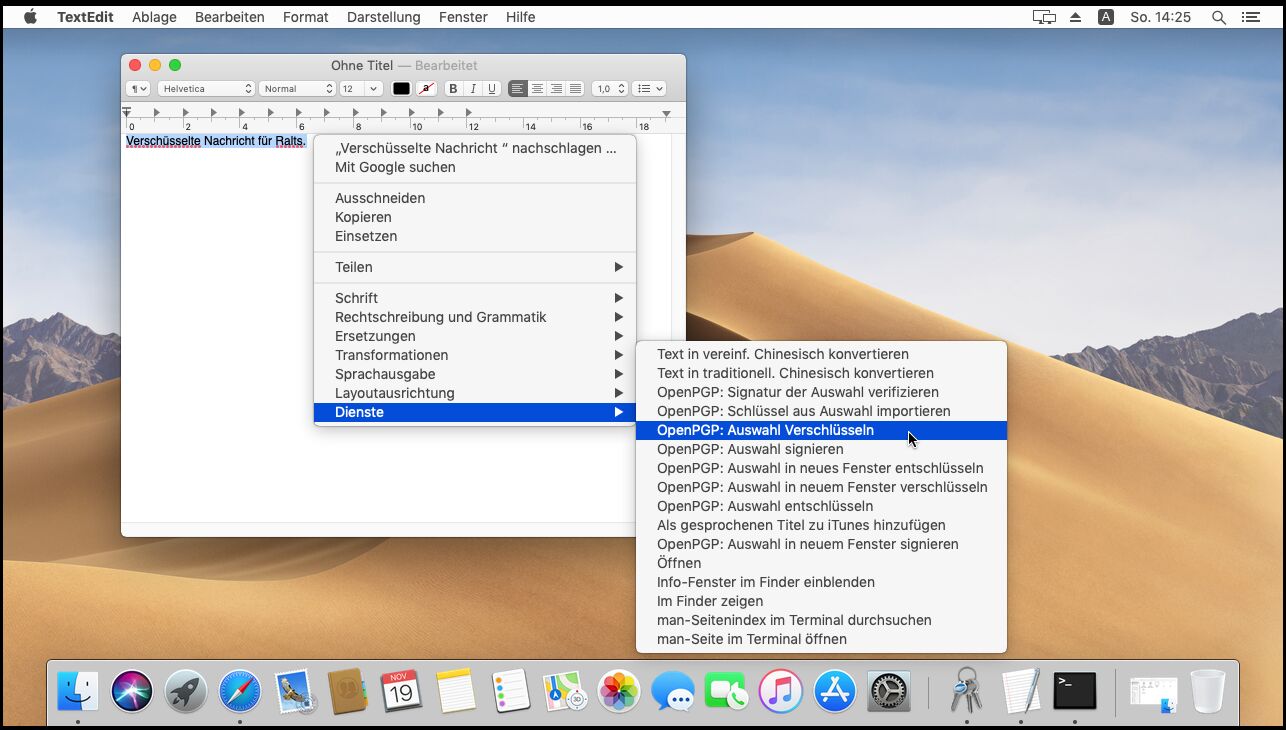Open the list bullets and numbering button
Image resolution: width=1286 pixels, height=730 pixels.
coord(650,89)
